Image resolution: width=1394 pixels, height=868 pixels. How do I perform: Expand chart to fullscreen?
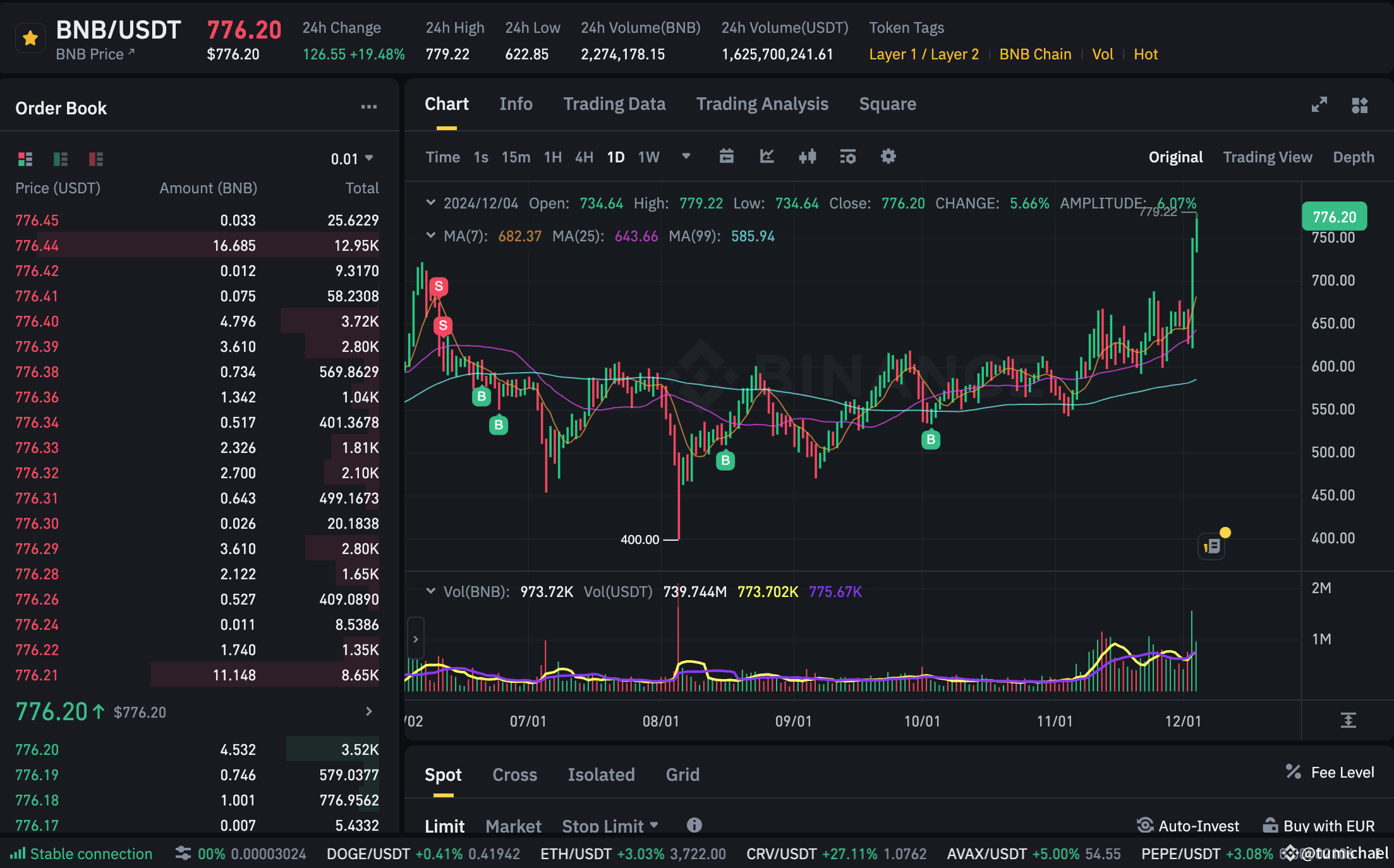(1319, 105)
